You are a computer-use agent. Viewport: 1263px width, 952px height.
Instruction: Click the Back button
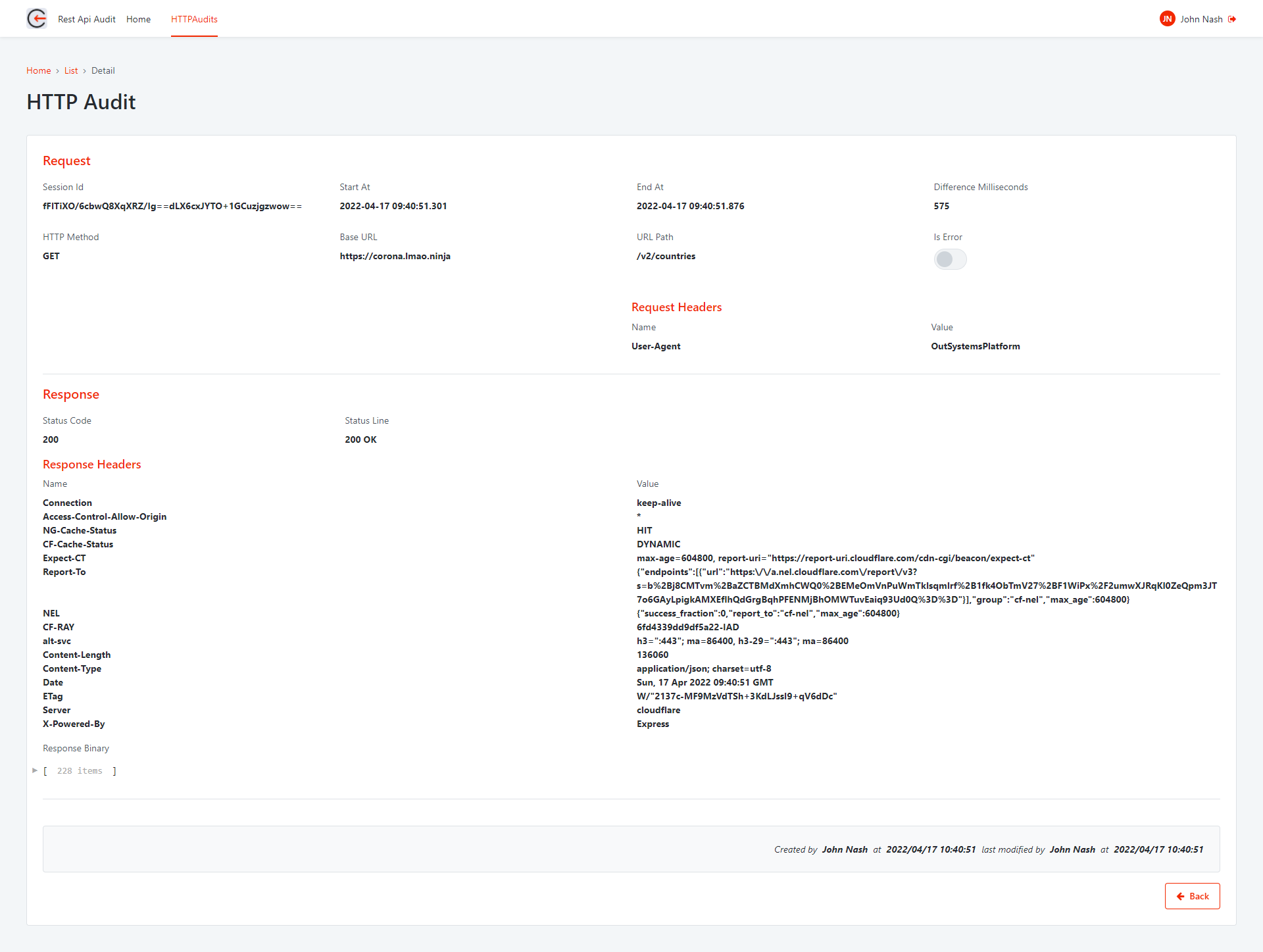coord(1192,896)
